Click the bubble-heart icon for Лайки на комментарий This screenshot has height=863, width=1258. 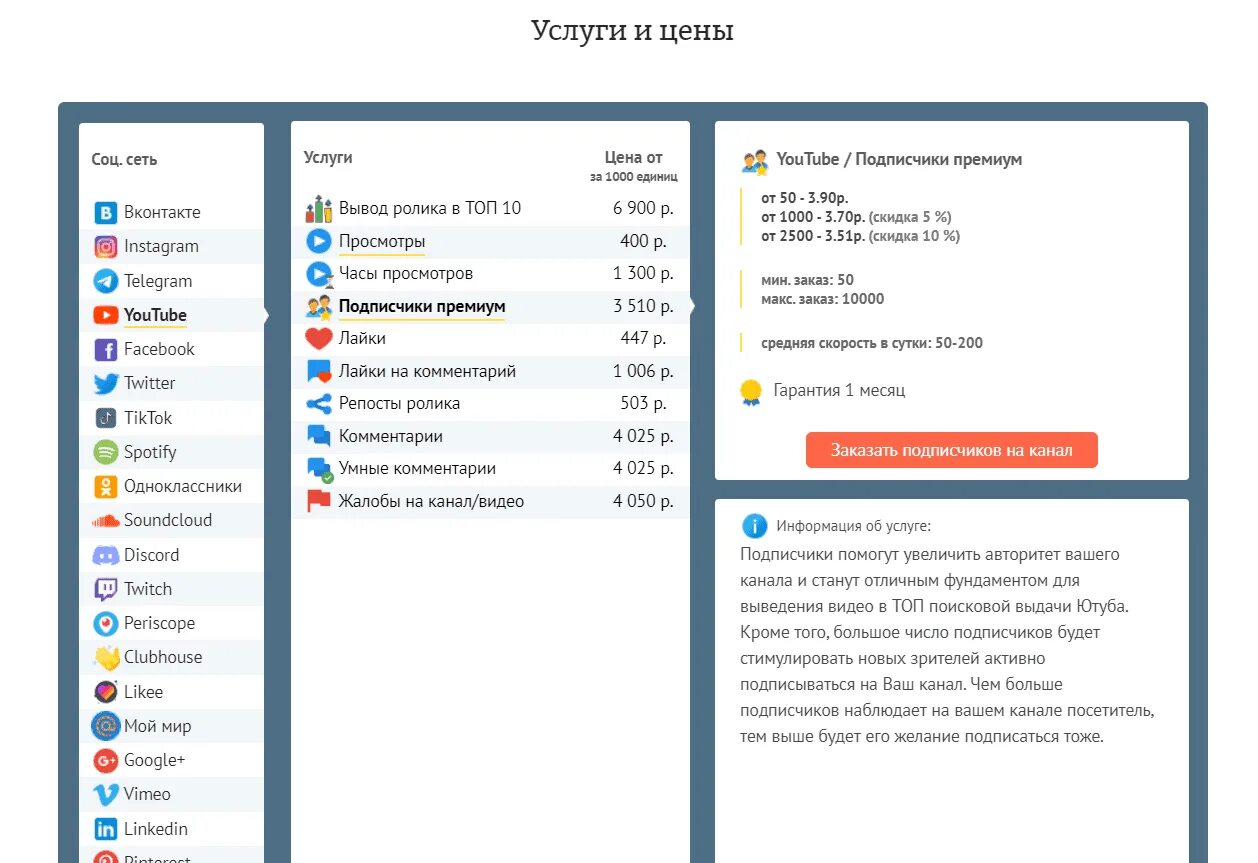pyautogui.click(x=318, y=372)
